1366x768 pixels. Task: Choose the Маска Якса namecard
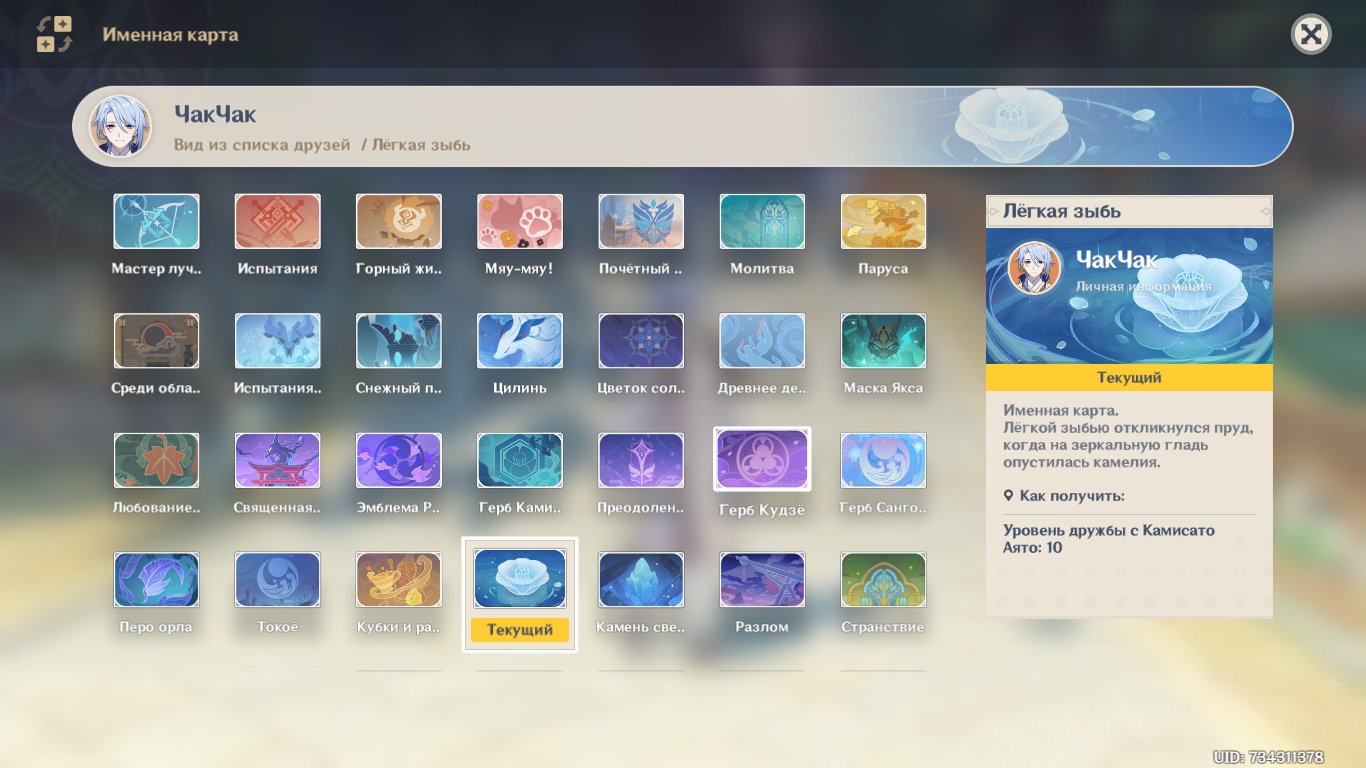click(883, 341)
